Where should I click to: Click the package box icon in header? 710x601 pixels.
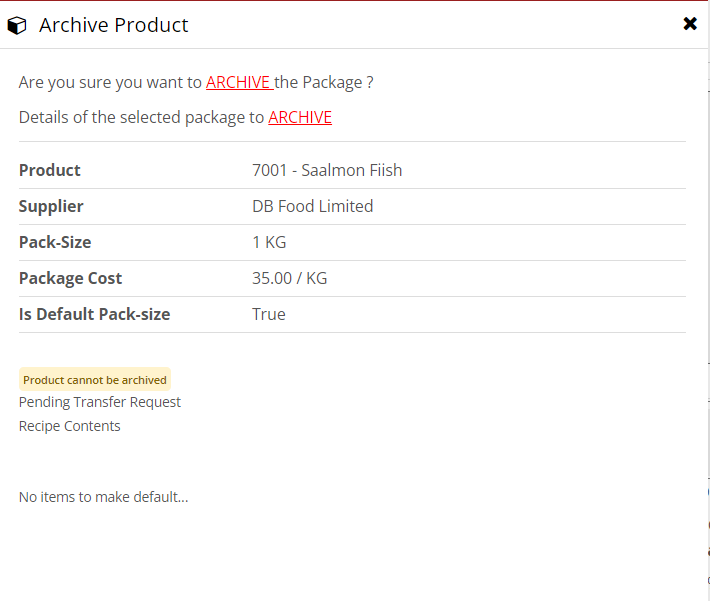click(x=17, y=26)
